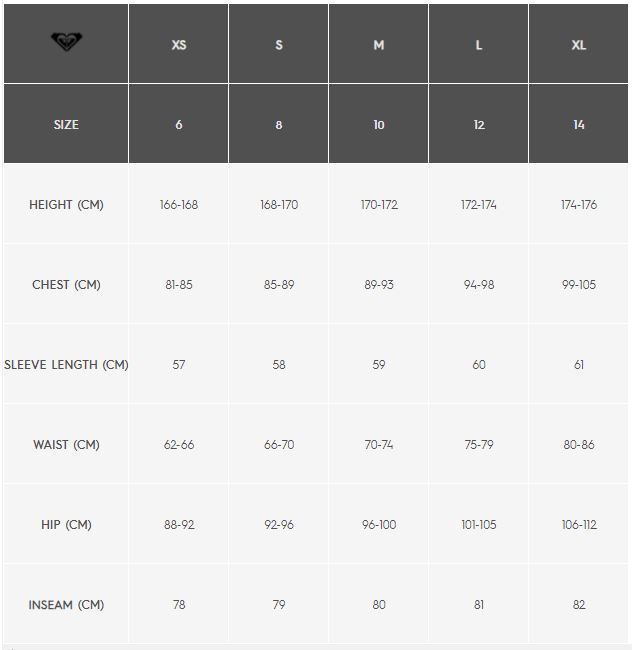Select chest value 99-105
This screenshot has width=632, height=650.
click(x=579, y=285)
